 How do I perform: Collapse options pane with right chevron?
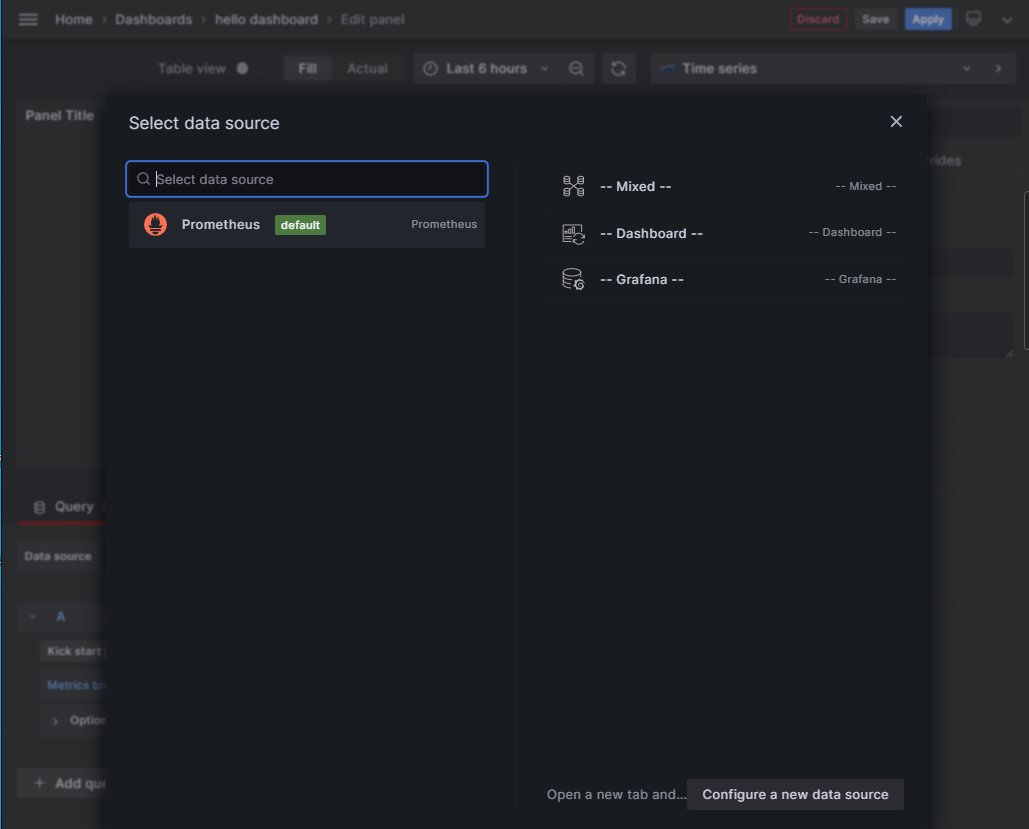tap(998, 68)
